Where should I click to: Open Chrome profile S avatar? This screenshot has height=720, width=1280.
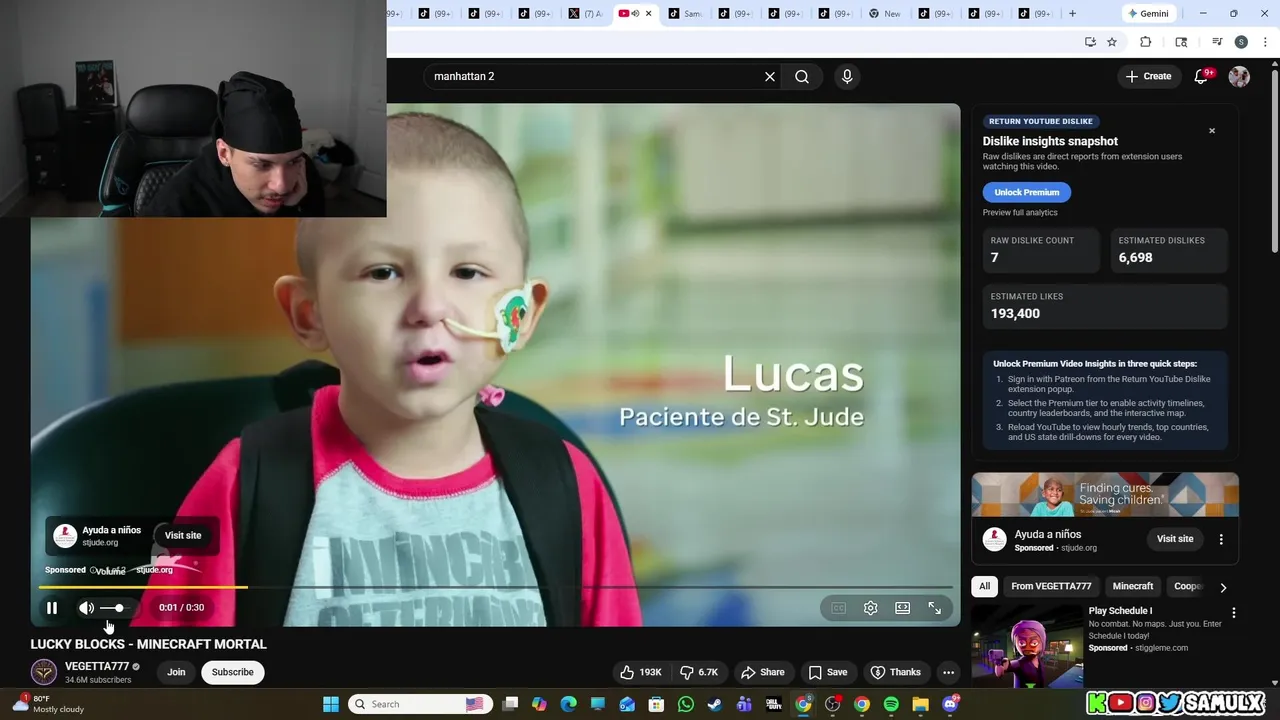(x=1241, y=42)
